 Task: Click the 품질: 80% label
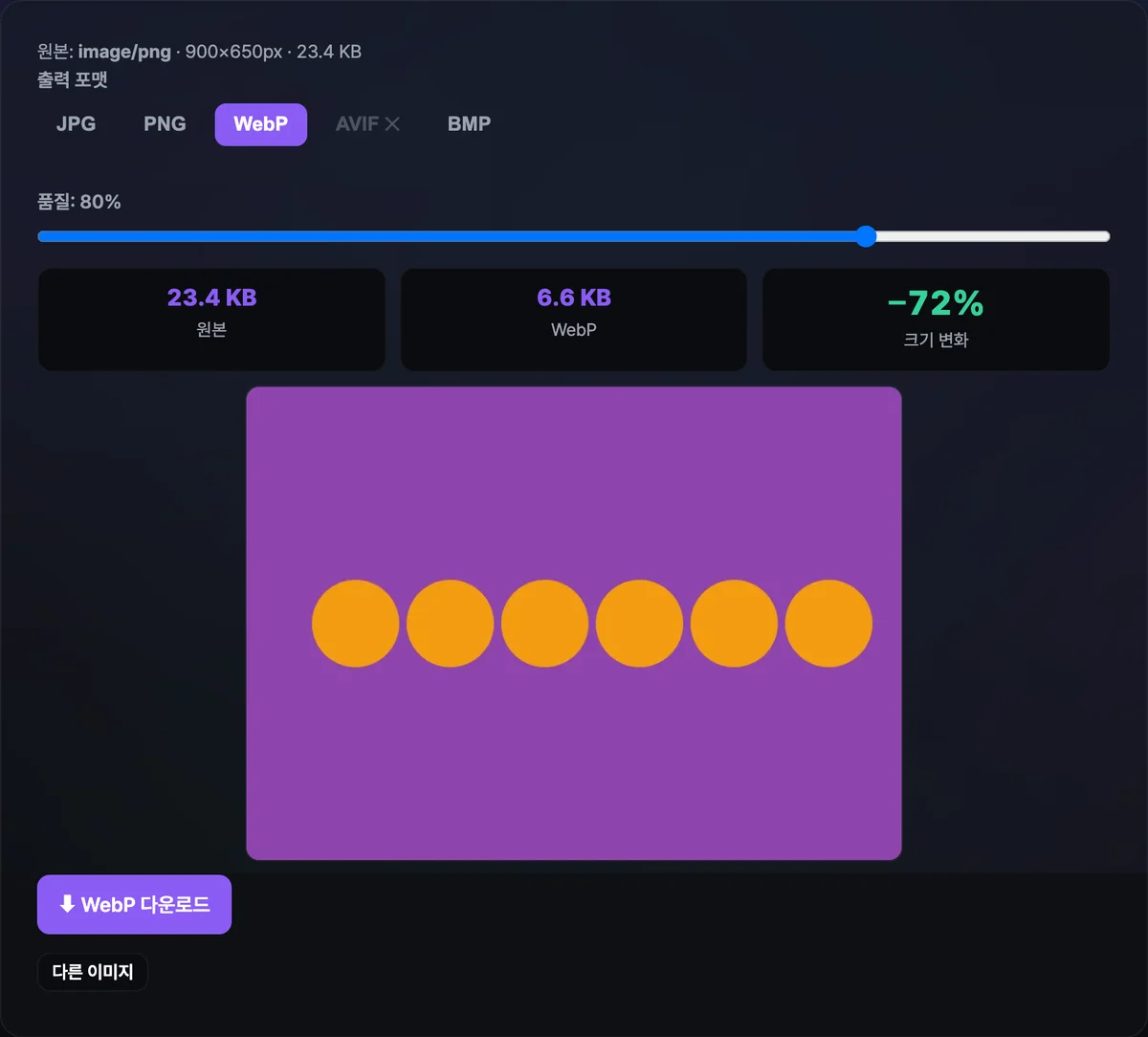pos(79,202)
